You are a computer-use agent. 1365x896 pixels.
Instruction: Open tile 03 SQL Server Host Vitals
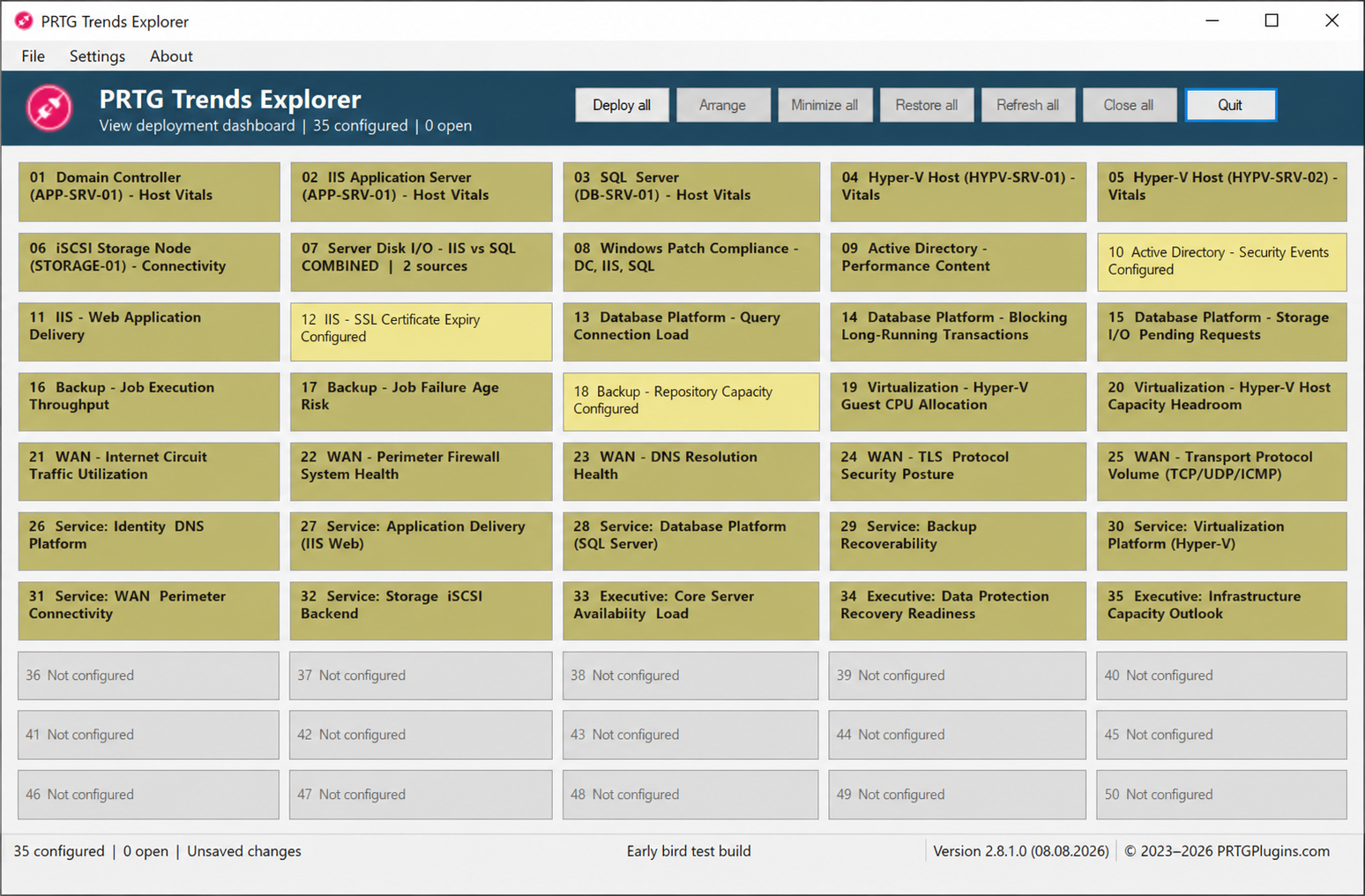(690, 191)
